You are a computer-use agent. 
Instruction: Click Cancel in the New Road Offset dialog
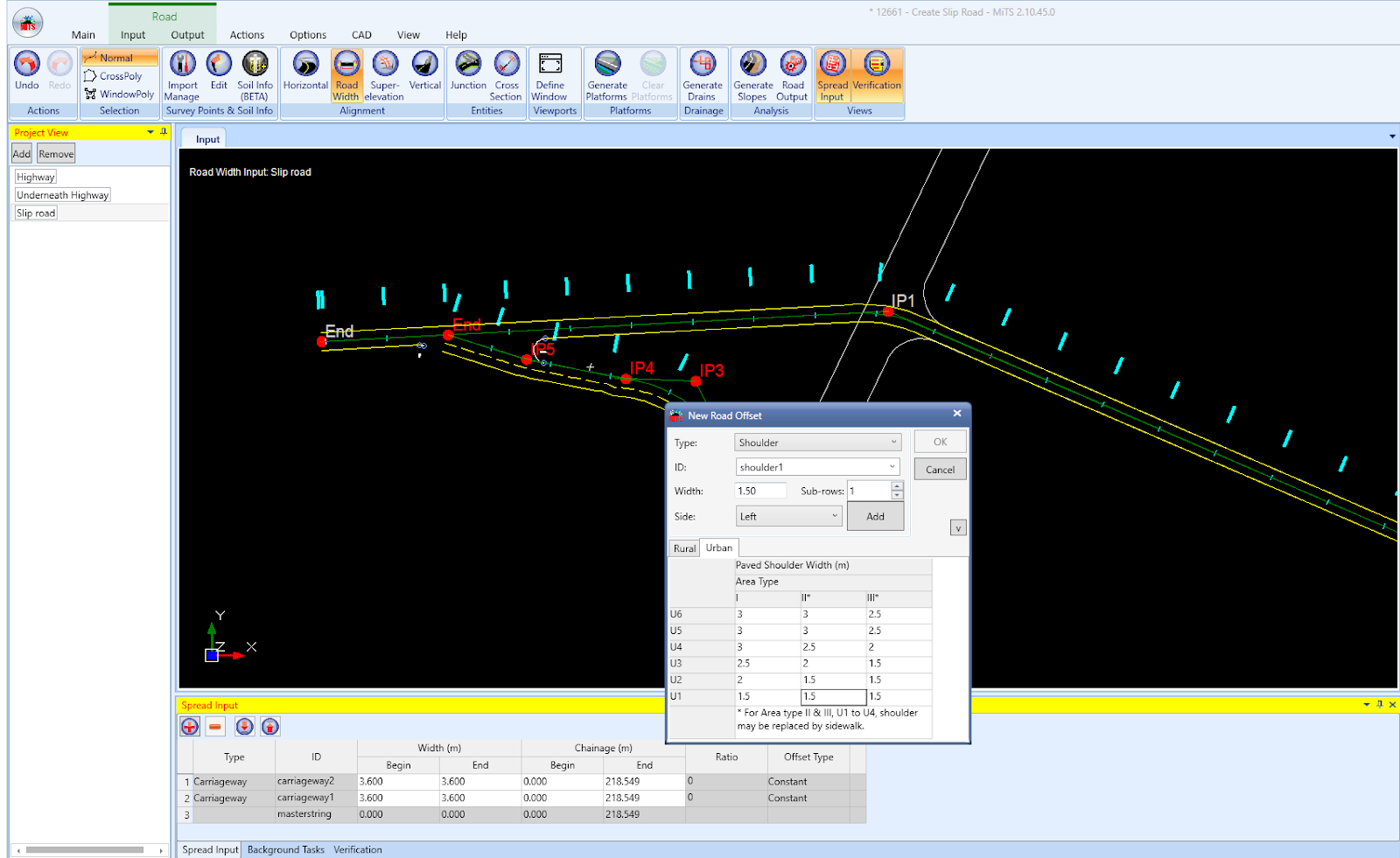point(940,470)
